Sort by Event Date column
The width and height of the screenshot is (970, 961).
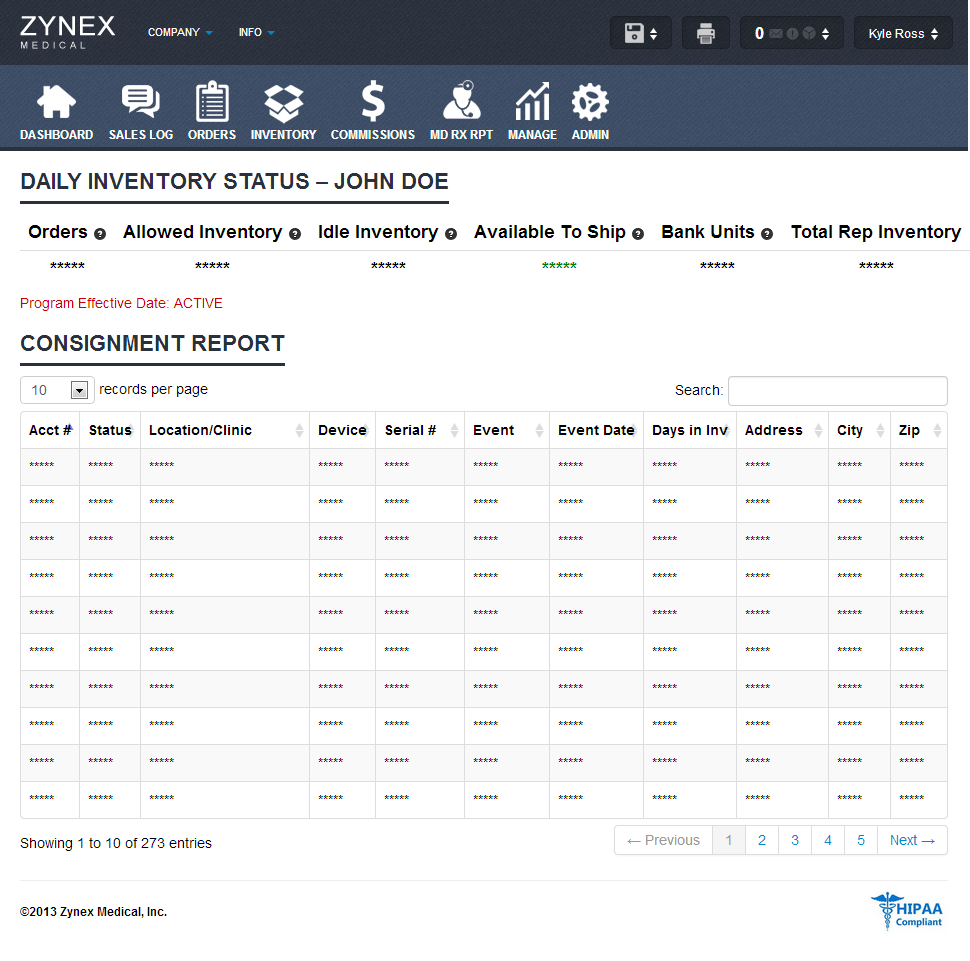596,430
